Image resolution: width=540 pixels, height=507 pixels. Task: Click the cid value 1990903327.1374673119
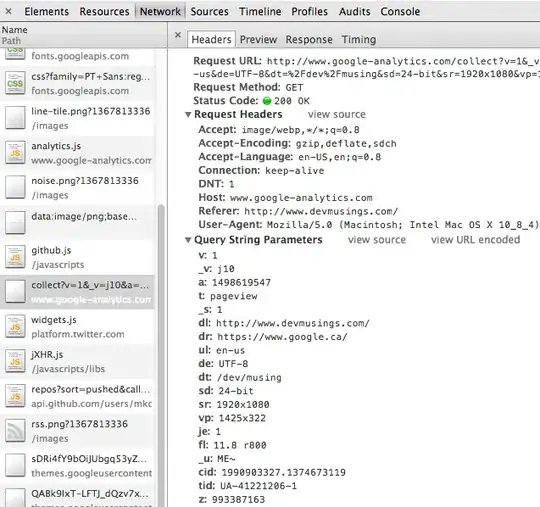pyautogui.click(x=283, y=473)
